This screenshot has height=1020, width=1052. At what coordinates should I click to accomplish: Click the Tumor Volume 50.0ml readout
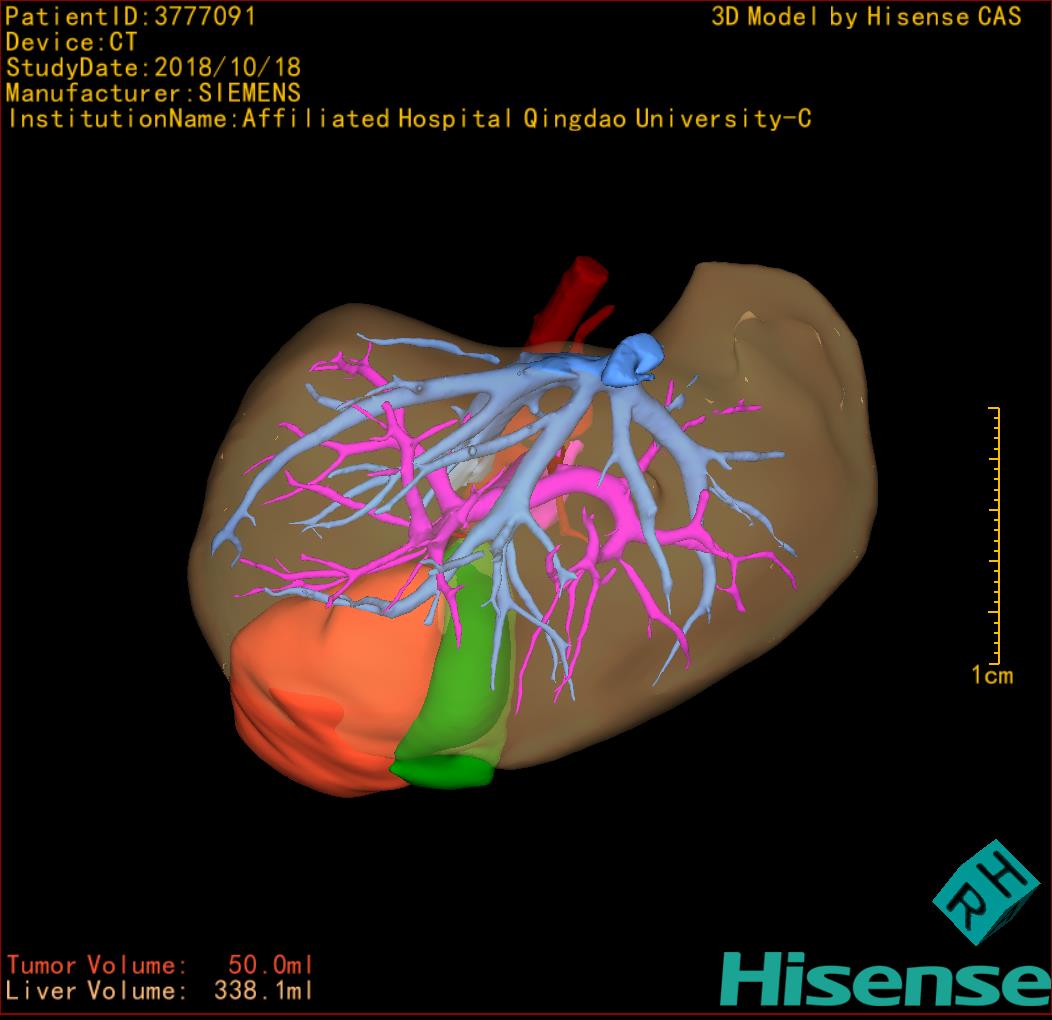(x=160, y=965)
